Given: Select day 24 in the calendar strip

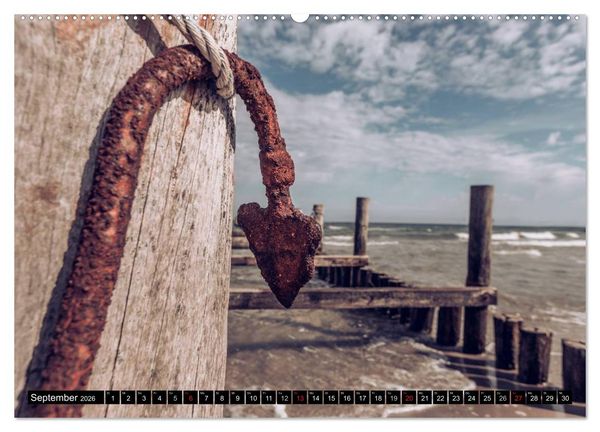Looking at the screenshot, I should (x=471, y=398).
